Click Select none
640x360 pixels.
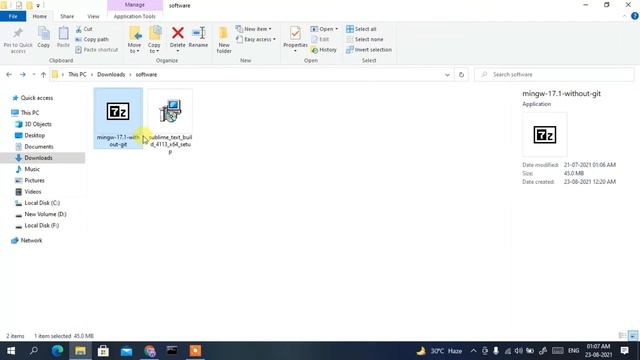(364, 39)
